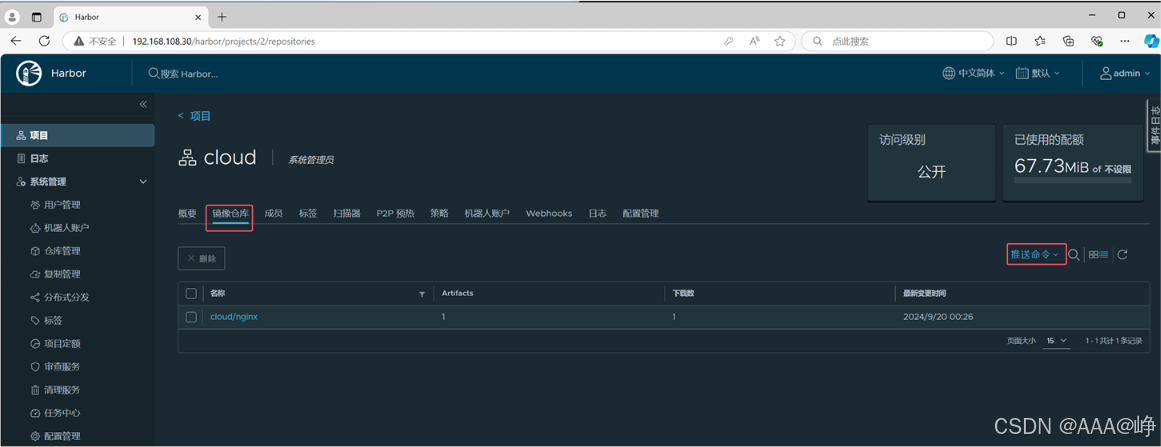Collapse the Harbor sidebar with the double chevron
The image size is (1161, 447).
pyautogui.click(x=144, y=104)
